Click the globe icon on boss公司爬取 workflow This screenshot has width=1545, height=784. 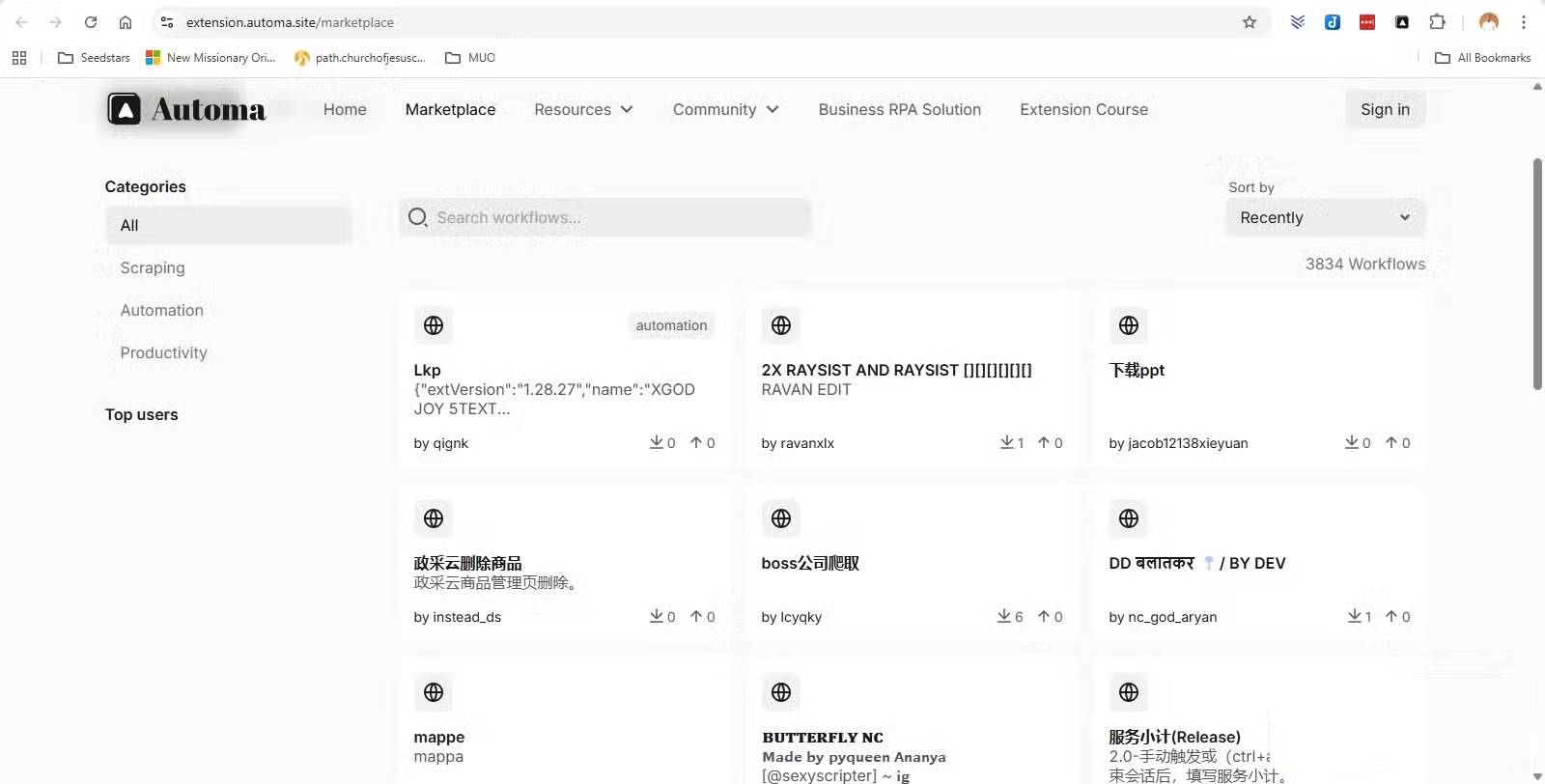pyautogui.click(x=781, y=518)
